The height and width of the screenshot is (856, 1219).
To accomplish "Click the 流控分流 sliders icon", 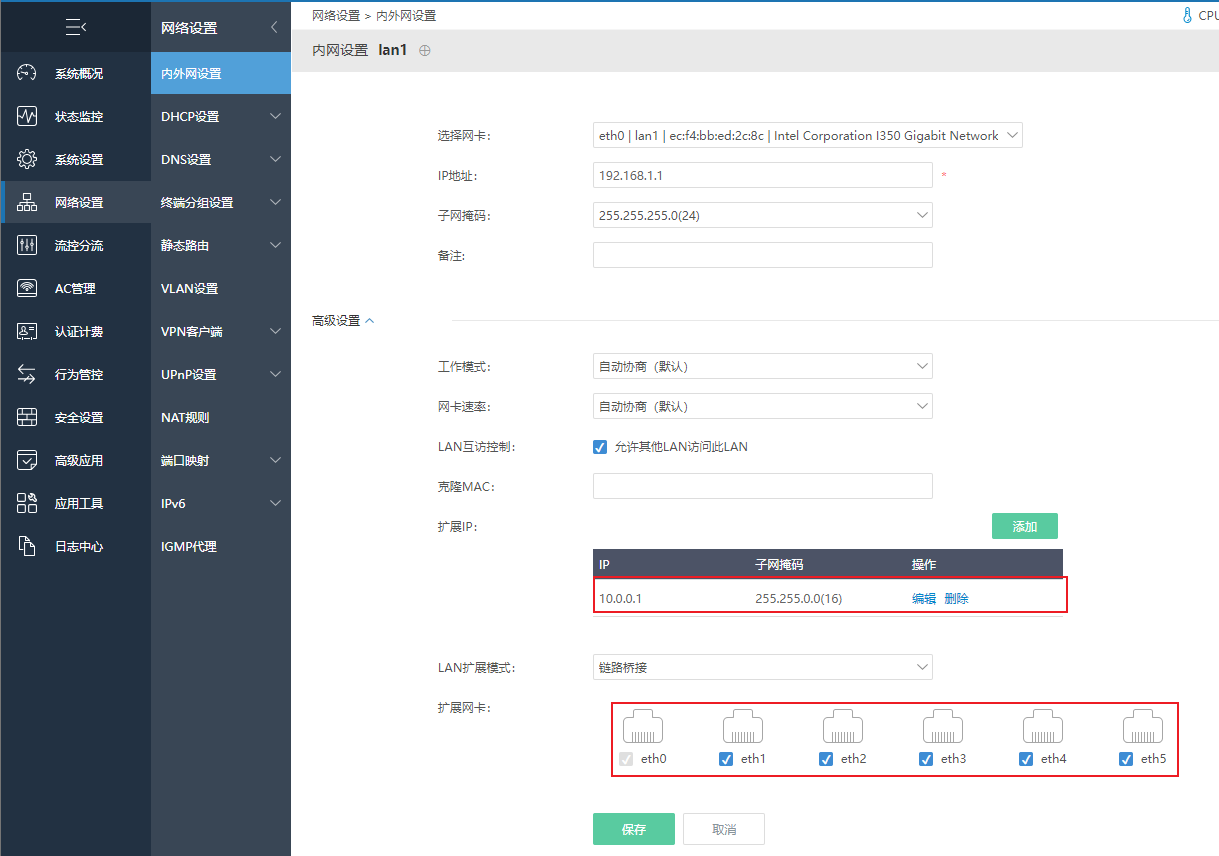I will [27, 245].
